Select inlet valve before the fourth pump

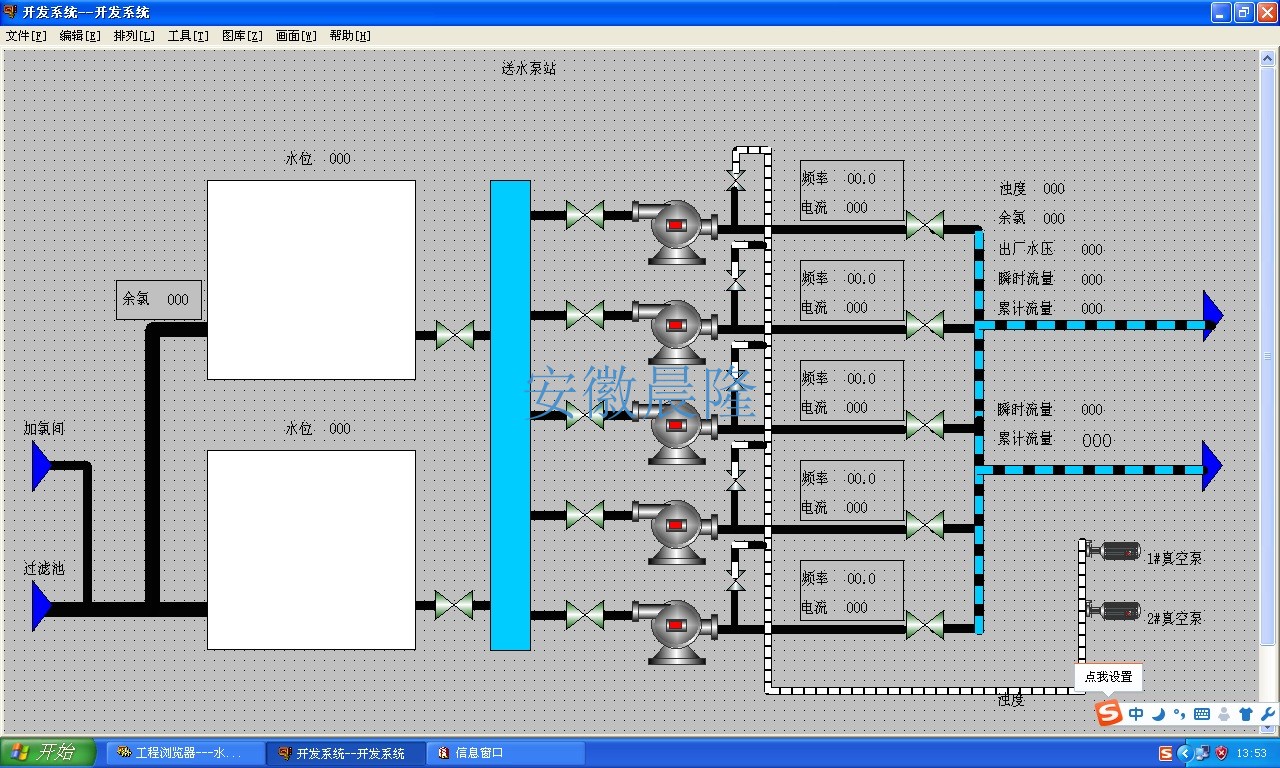[585, 515]
